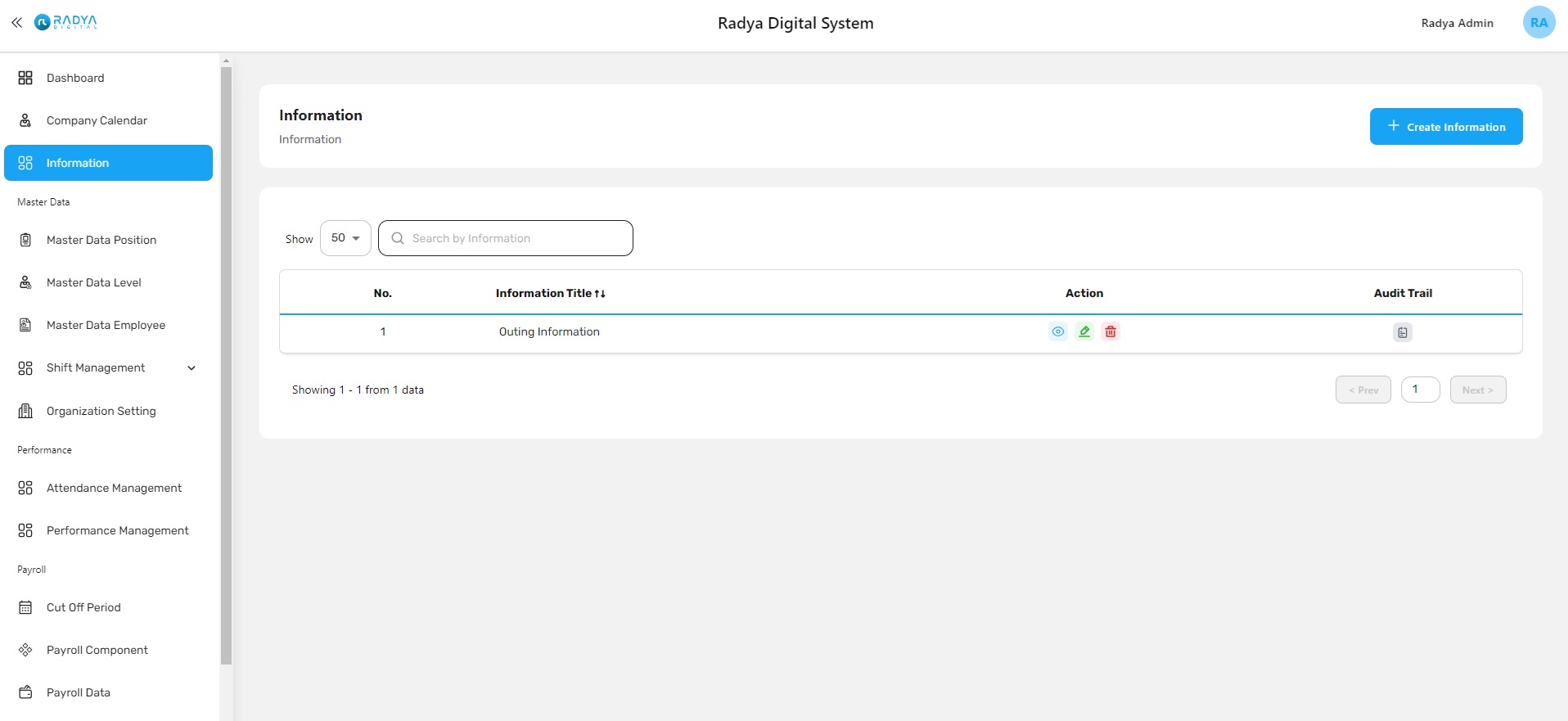Open the audit trail icon for Outing Information
Screen dimensions: 1568x721
pos(1402,332)
